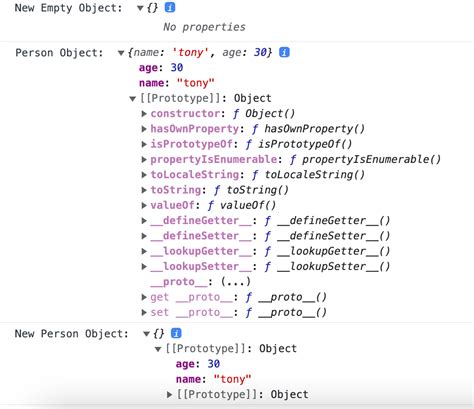Expand the propertyIsEnumerable function row
This screenshot has height=409, width=474.
point(144,160)
